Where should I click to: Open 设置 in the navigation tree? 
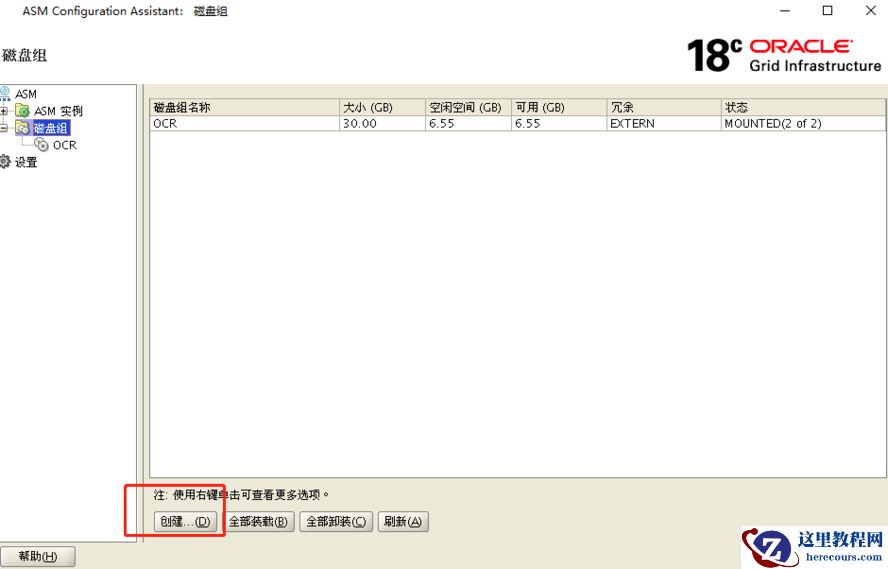tap(26, 162)
